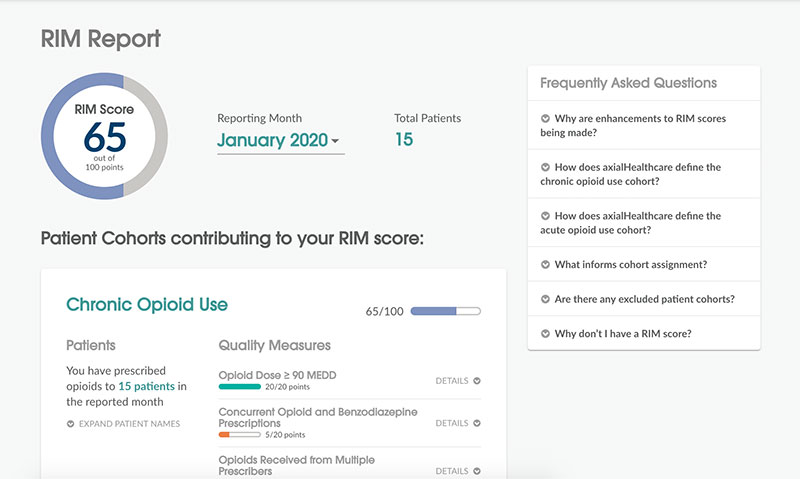The width and height of the screenshot is (800, 479).
Task: Click the Expand Patient Names chevron icon
Action: pyautogui.click(x=70, y=424)
